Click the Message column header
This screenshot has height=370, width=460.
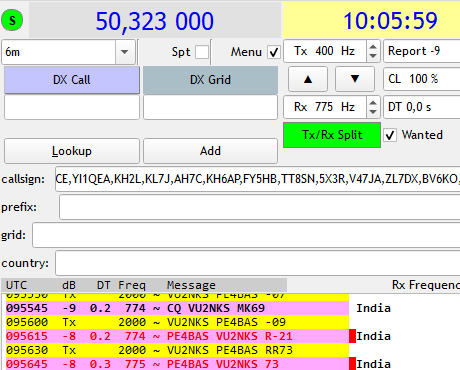[x=191, y=285]
